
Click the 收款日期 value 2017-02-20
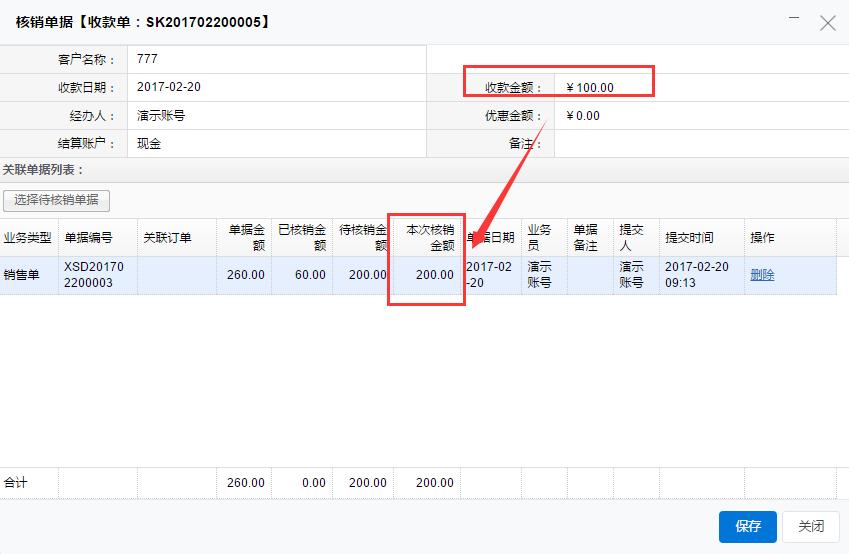pos(169,87)
